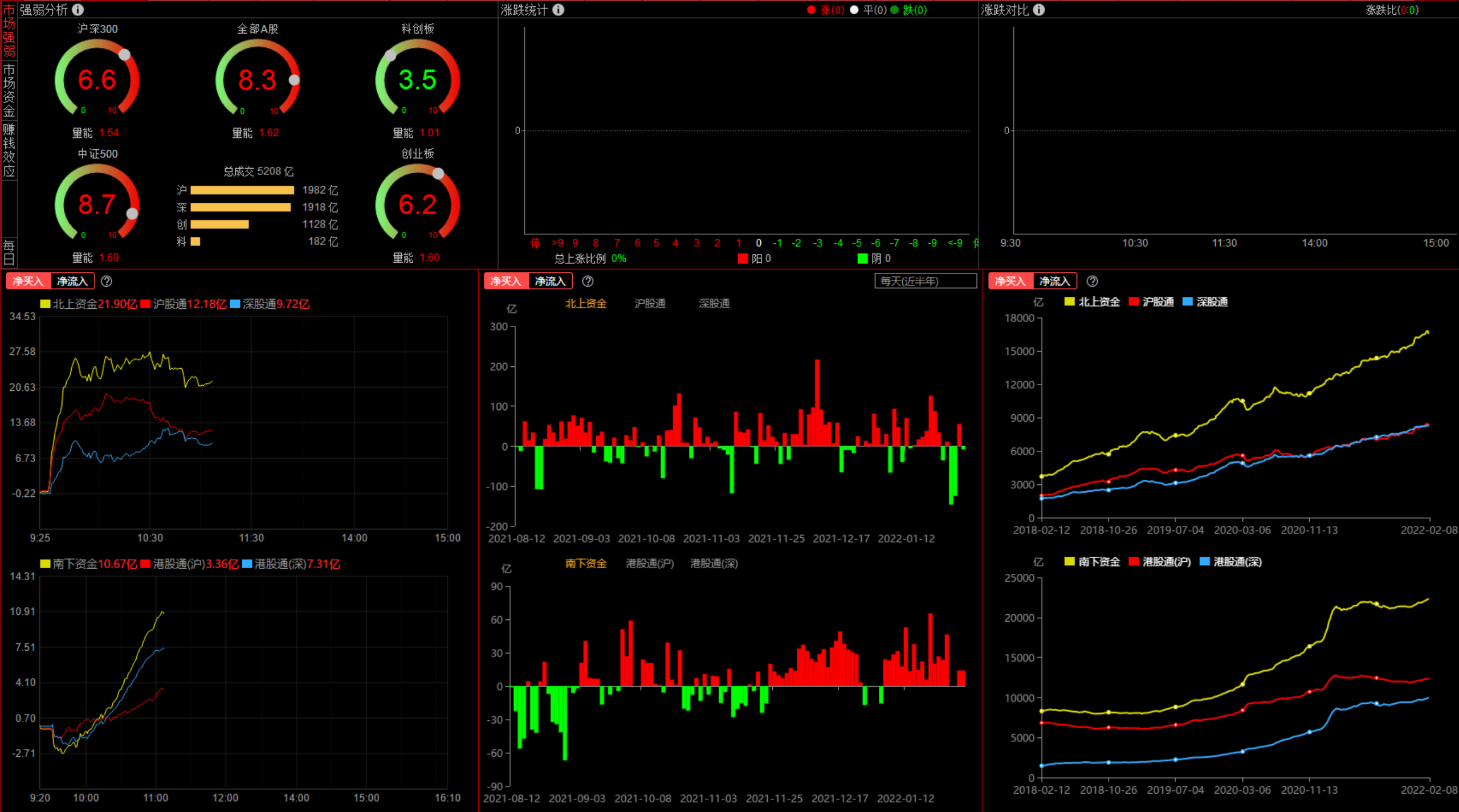Viewport: 1459px width, 812px height.
Task: Click info icon next to 涨跌对比
Action: coord(1039,10)
